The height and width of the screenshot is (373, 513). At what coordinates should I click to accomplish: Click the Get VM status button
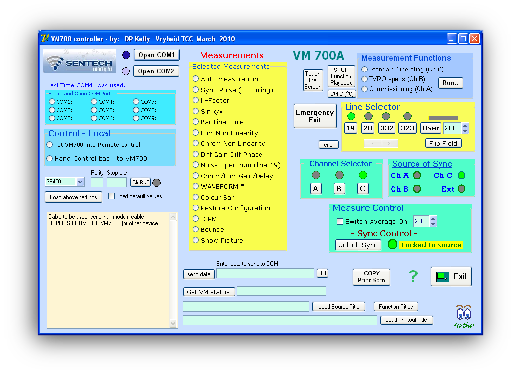click(x=209, y=292)
